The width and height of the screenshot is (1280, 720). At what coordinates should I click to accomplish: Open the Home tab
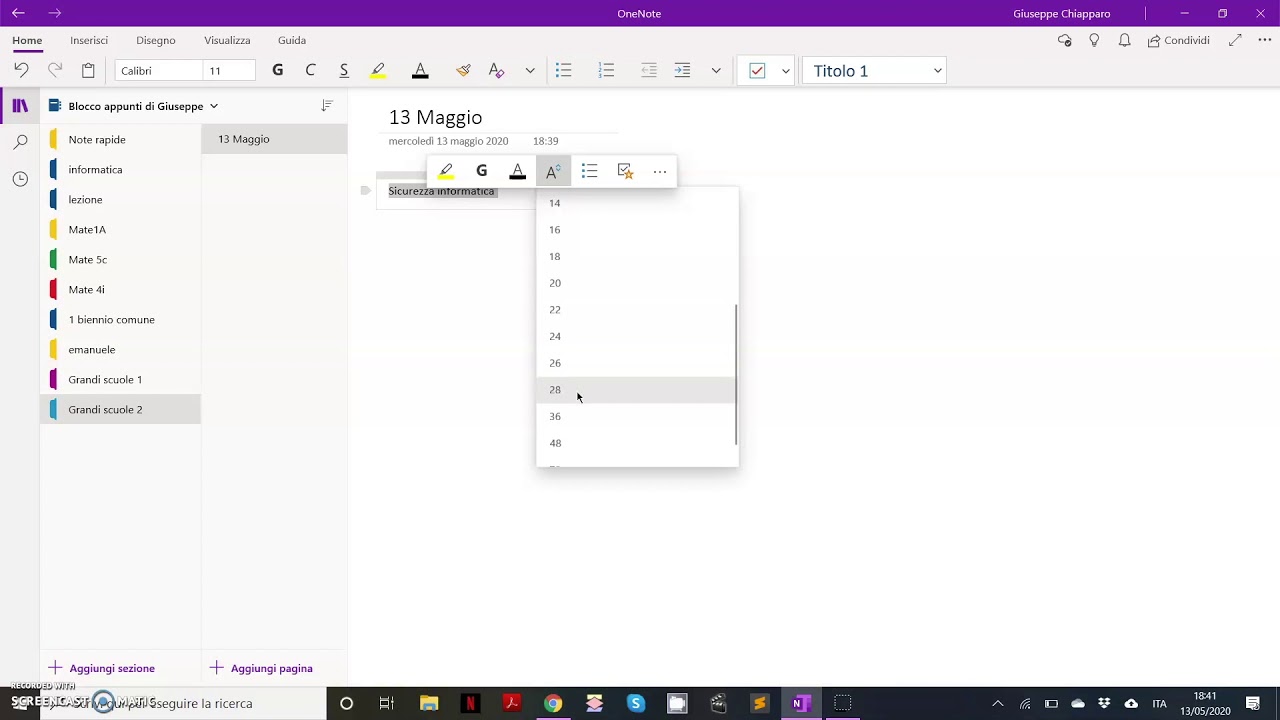[x=27, y=40]
